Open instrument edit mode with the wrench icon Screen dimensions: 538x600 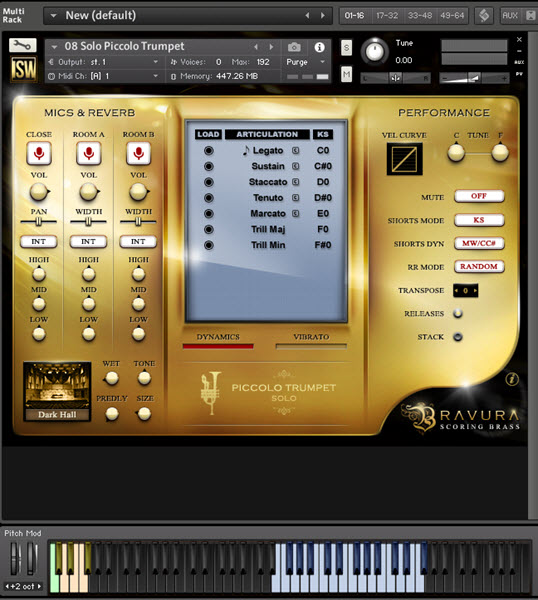click(23, 46)
